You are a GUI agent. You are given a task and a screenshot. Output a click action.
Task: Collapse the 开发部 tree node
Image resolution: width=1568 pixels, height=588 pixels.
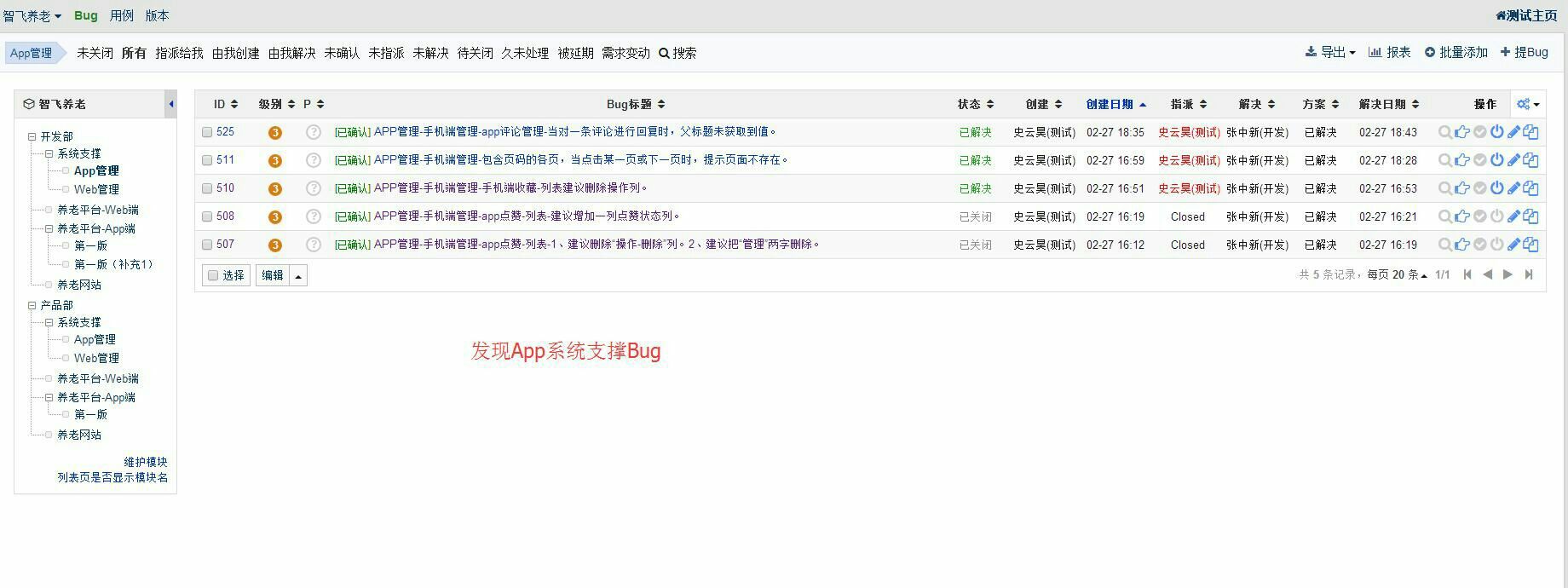(32, 136)
